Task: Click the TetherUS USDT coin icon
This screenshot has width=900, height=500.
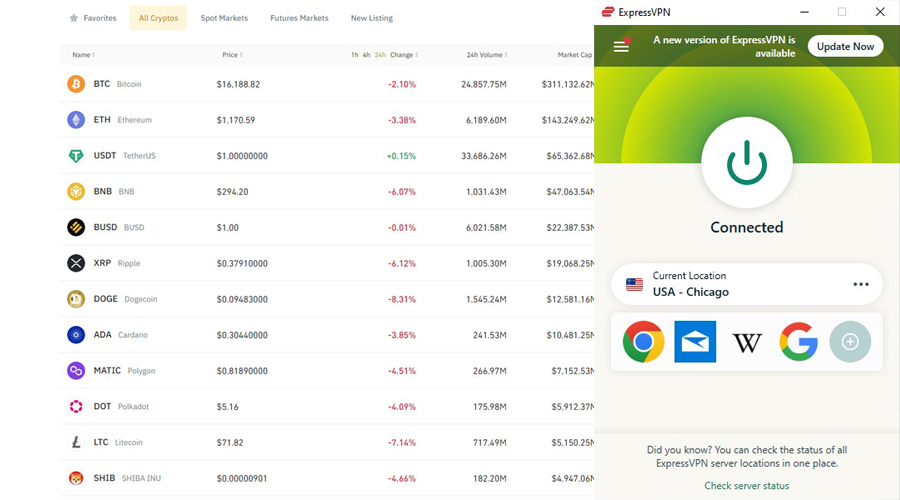Action: tap(76, 156)
